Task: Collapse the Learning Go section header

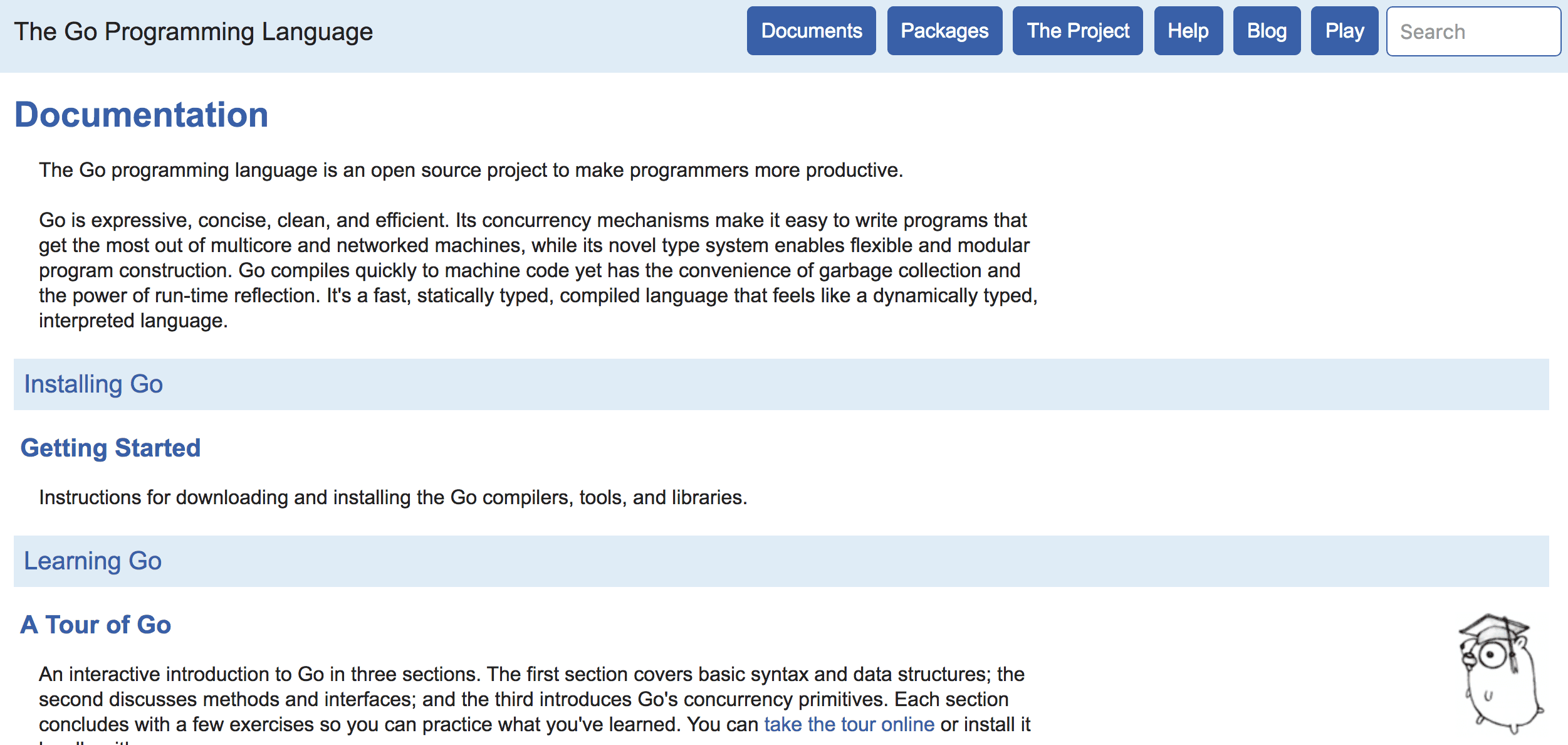Action: [93, 561]
